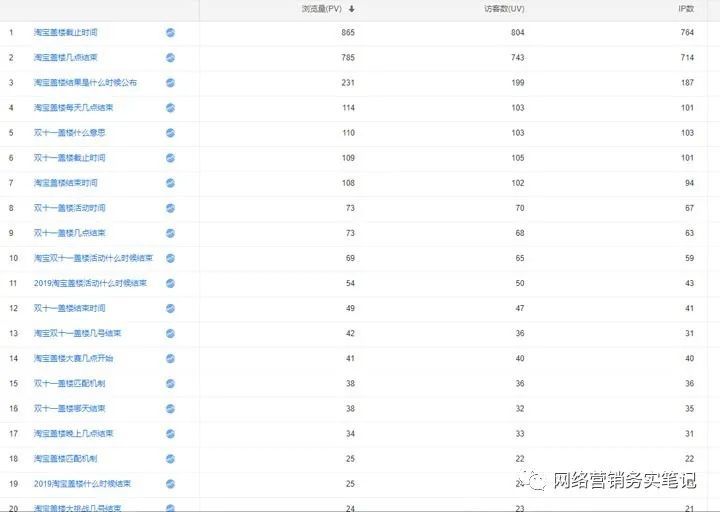Click the icon beside 双十一盖楼截止时间
Viewport: 720px width, 512px height.
pos(170,158)
